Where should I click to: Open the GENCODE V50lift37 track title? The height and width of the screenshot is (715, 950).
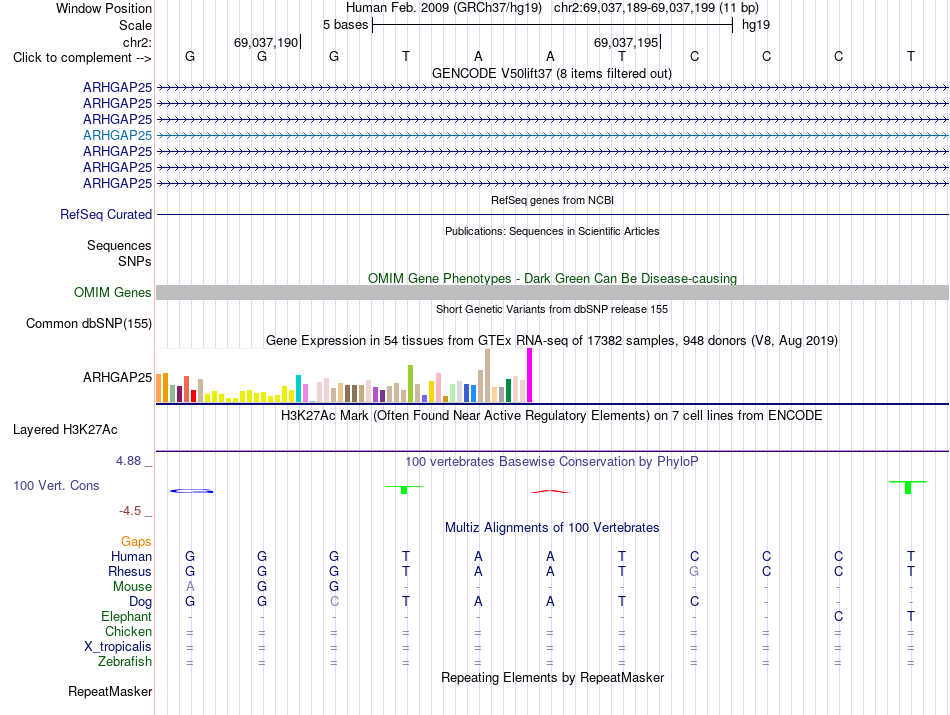point(551,73)
